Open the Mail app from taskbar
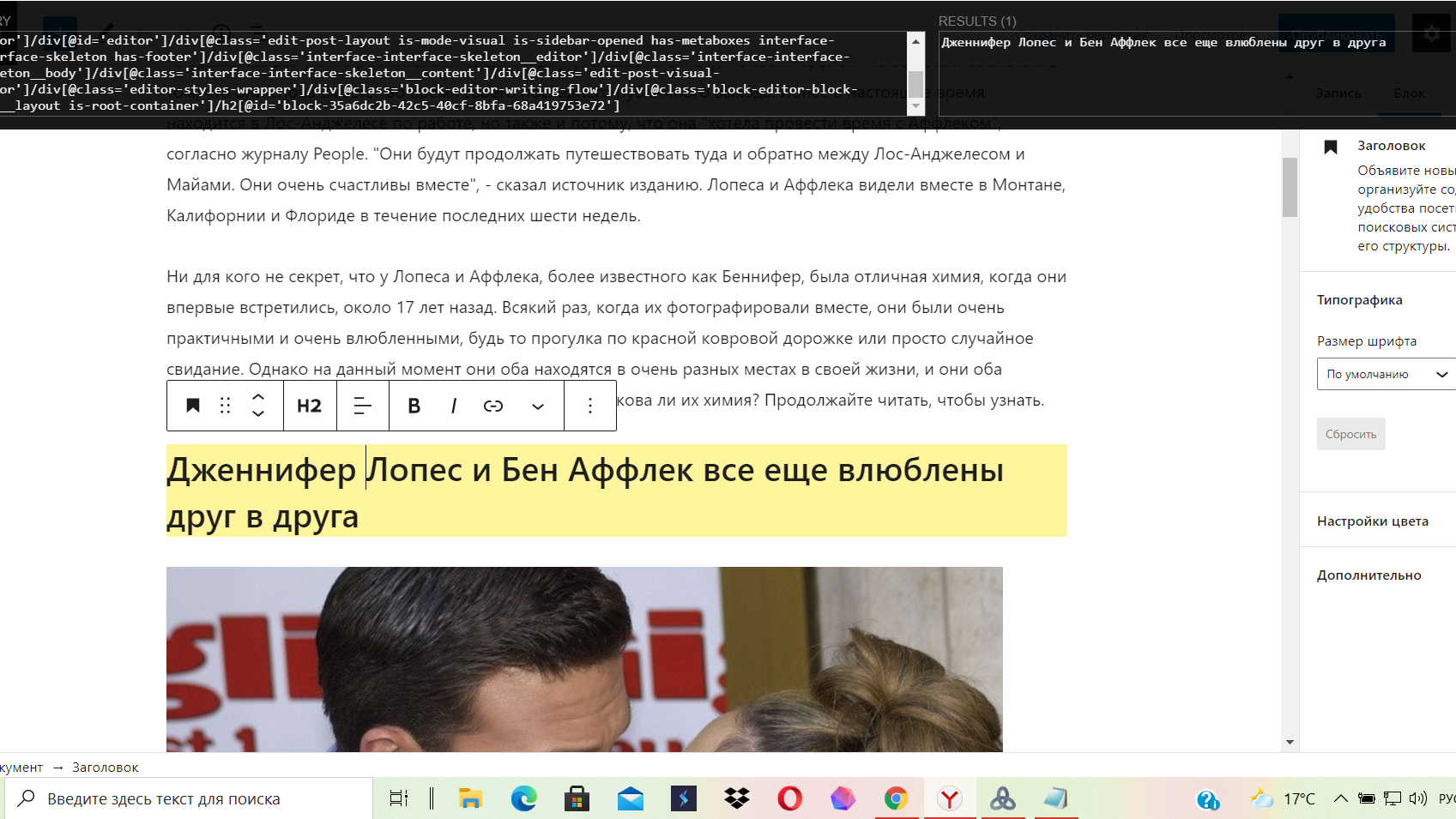This screenshot has width=1456, height=819. [x=630, y=798]
